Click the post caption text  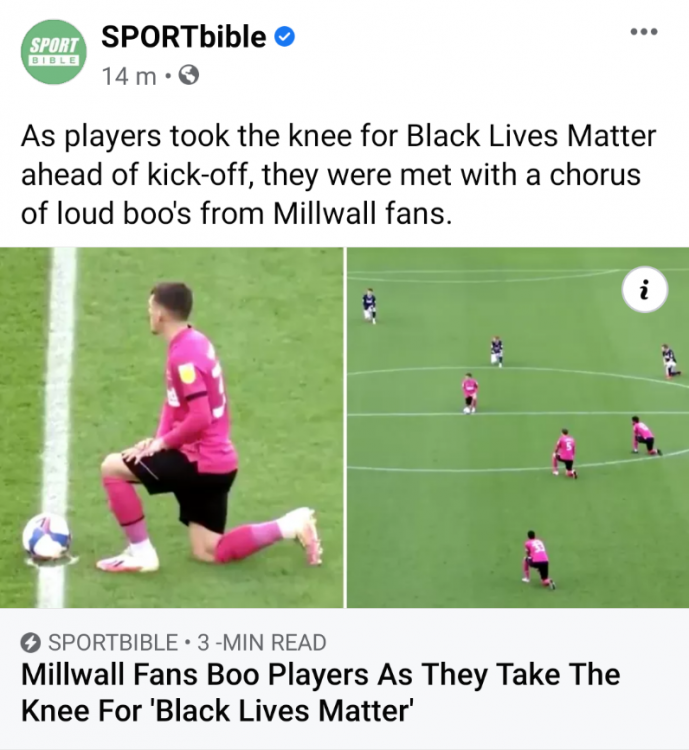pyautogui.click(x=338, y=175)
